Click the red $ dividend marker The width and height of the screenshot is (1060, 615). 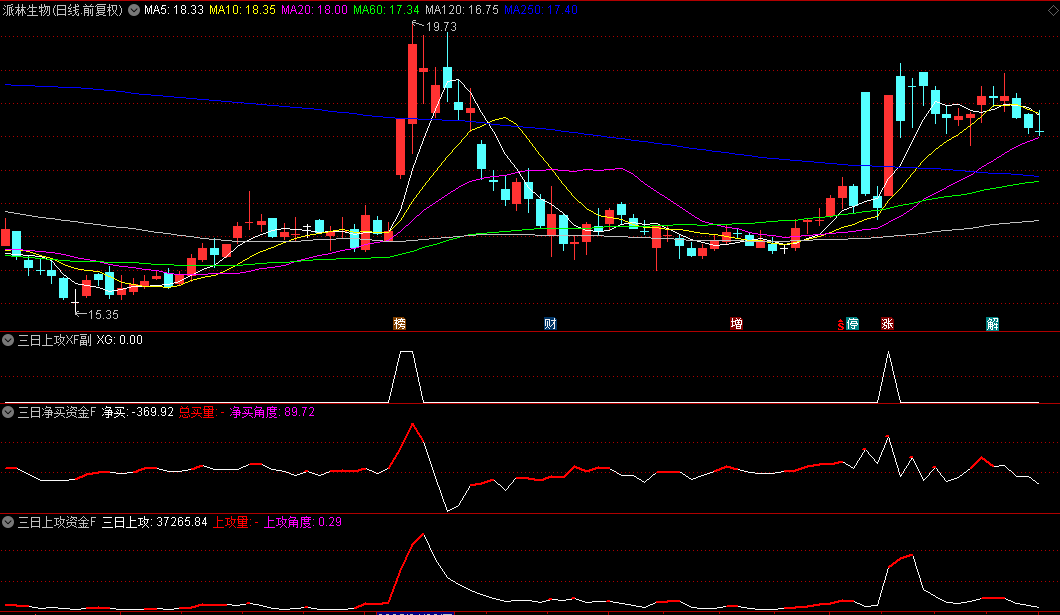point(840,325)
